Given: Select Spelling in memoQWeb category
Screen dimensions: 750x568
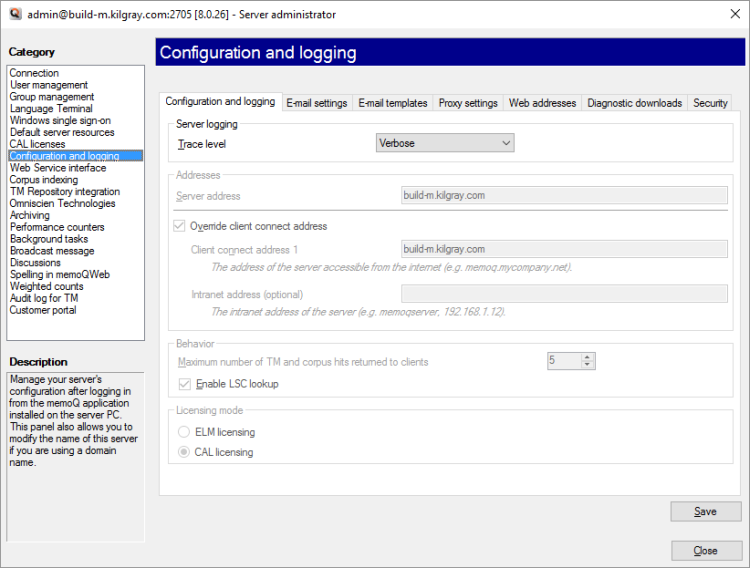Looking at the screenshot, I should point(60,275).
